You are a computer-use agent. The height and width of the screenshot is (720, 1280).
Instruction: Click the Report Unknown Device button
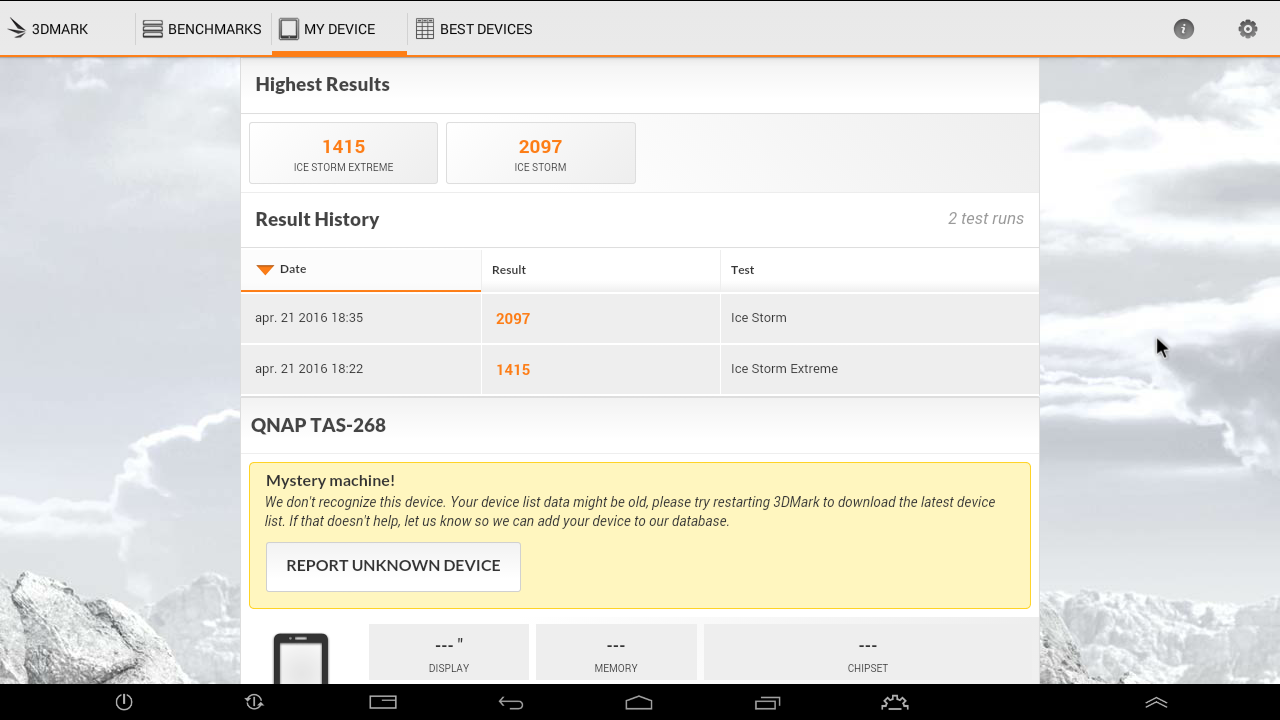tap(393, 566)
